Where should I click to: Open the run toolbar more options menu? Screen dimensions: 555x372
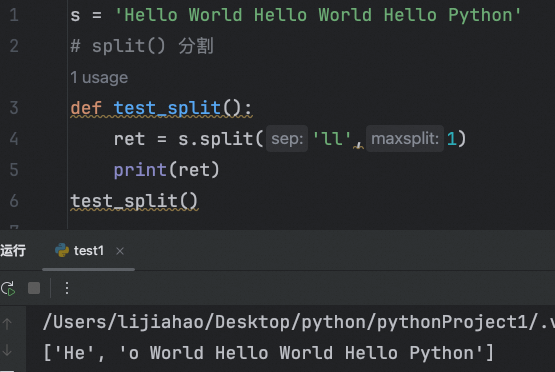click(x=67, y=288)
